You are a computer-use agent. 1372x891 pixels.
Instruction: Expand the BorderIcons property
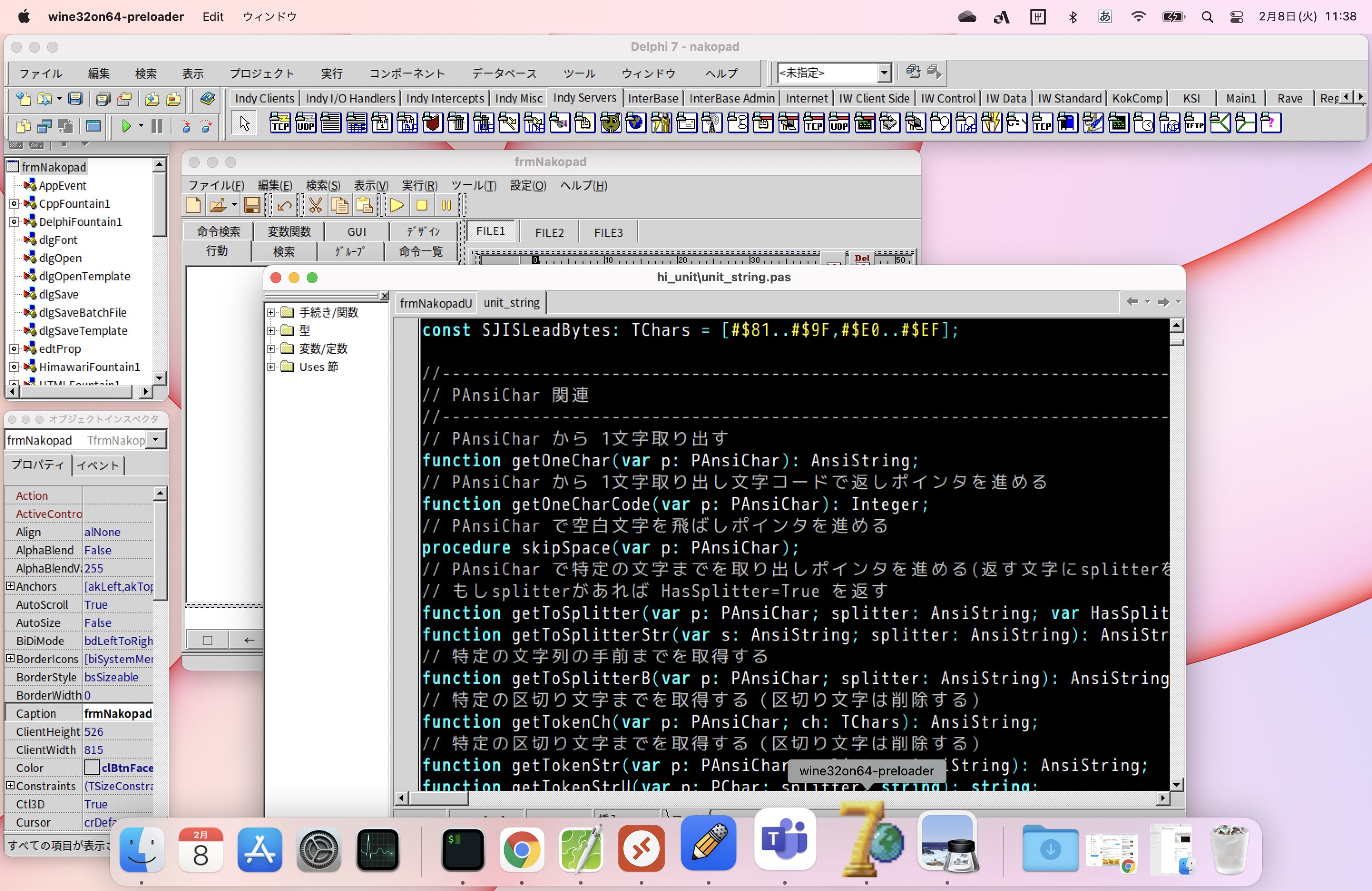pos(10,658)
